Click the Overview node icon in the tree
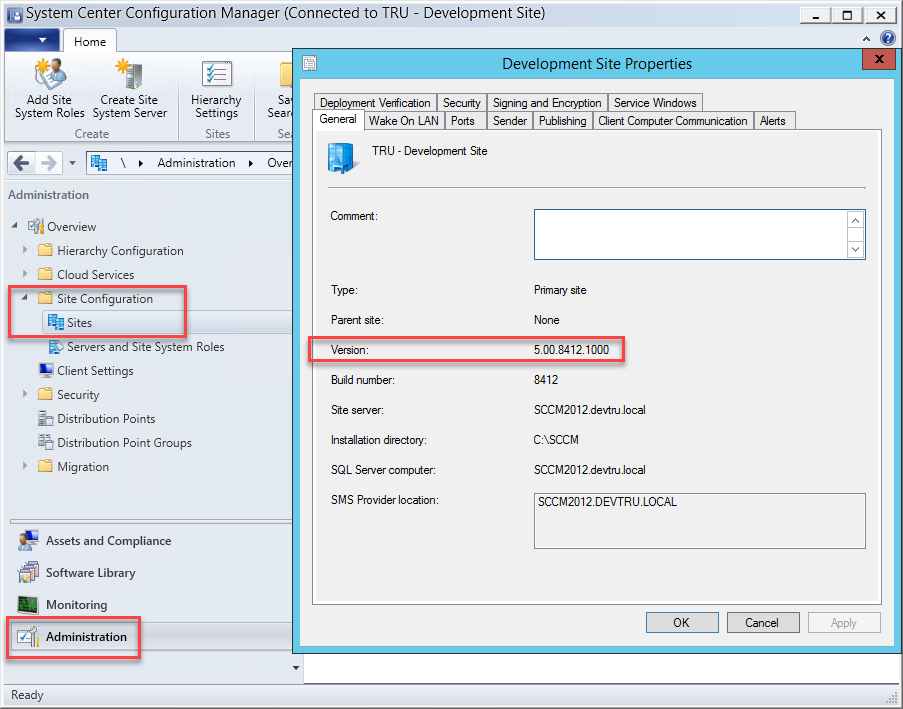 click(36, 226)
